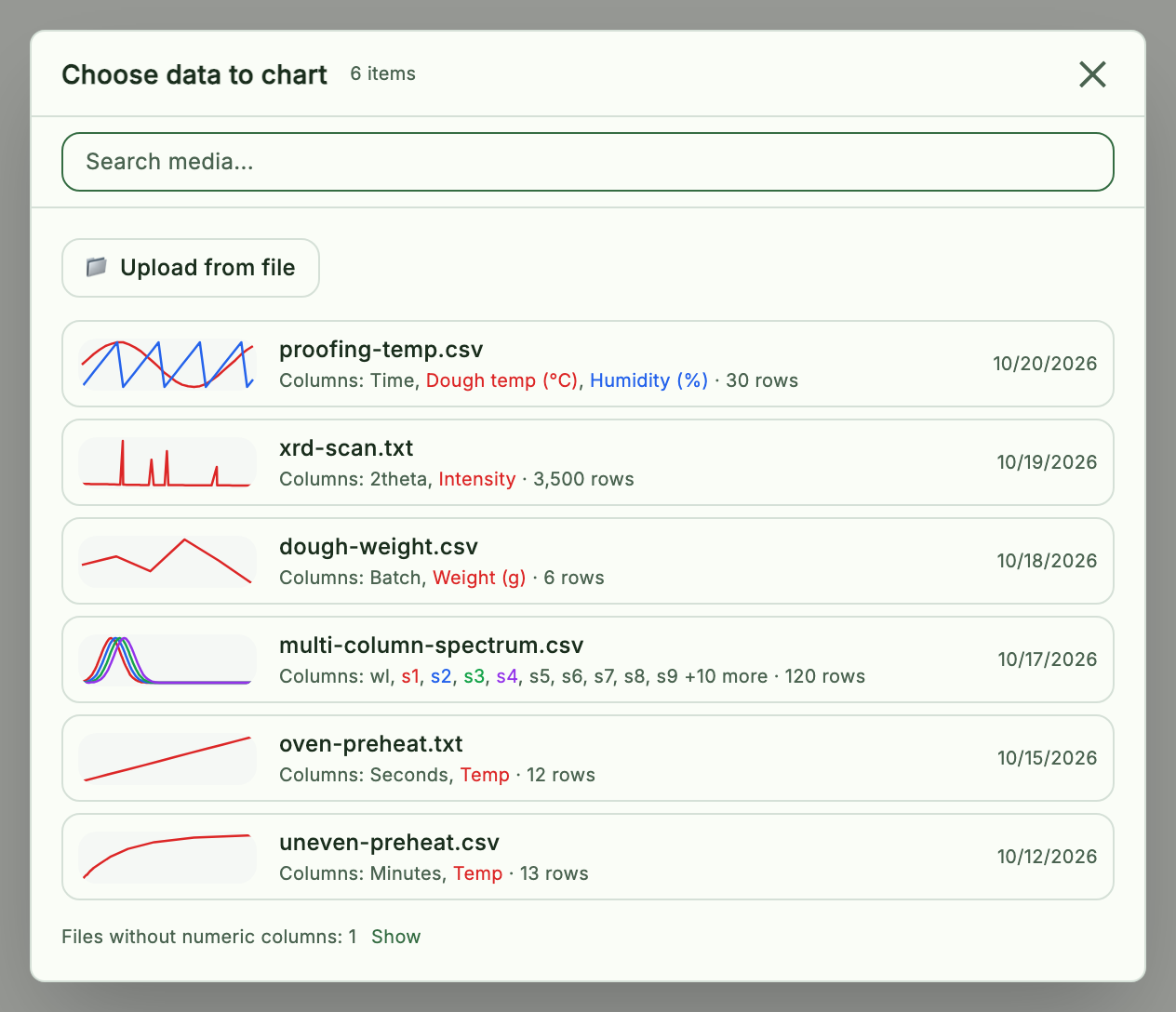
Task: Choose the xrd-scan.txt file name
Action: pyautogui.click(x=346, y=448)
